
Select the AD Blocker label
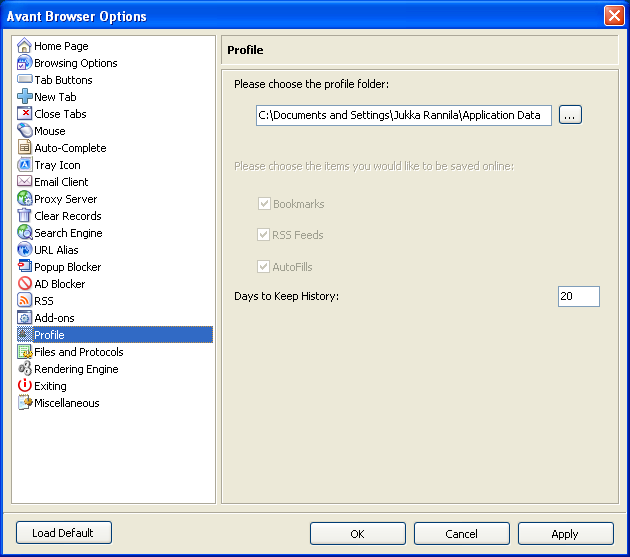(x=59, y=284)
